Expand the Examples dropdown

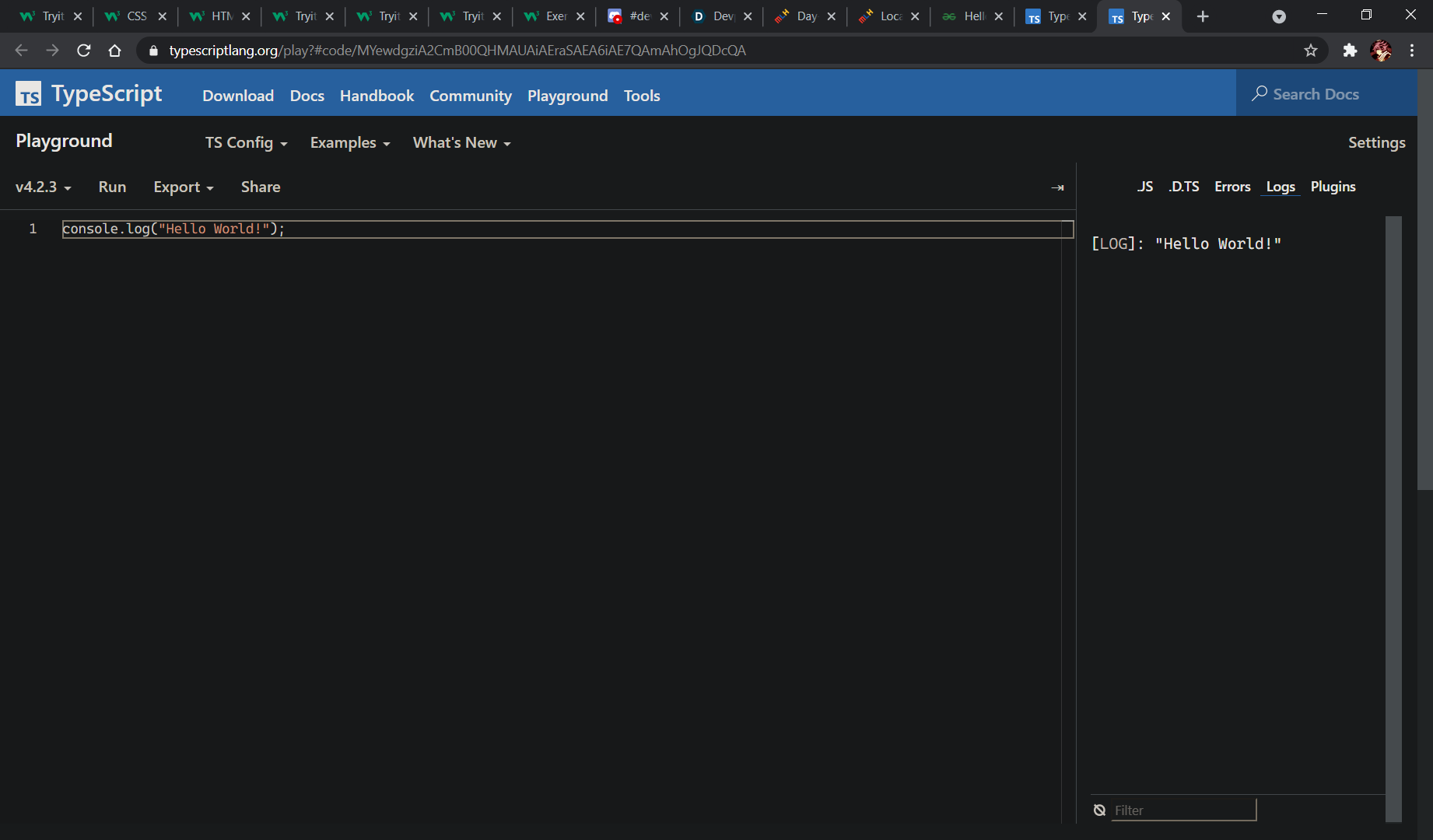point(350,143)
